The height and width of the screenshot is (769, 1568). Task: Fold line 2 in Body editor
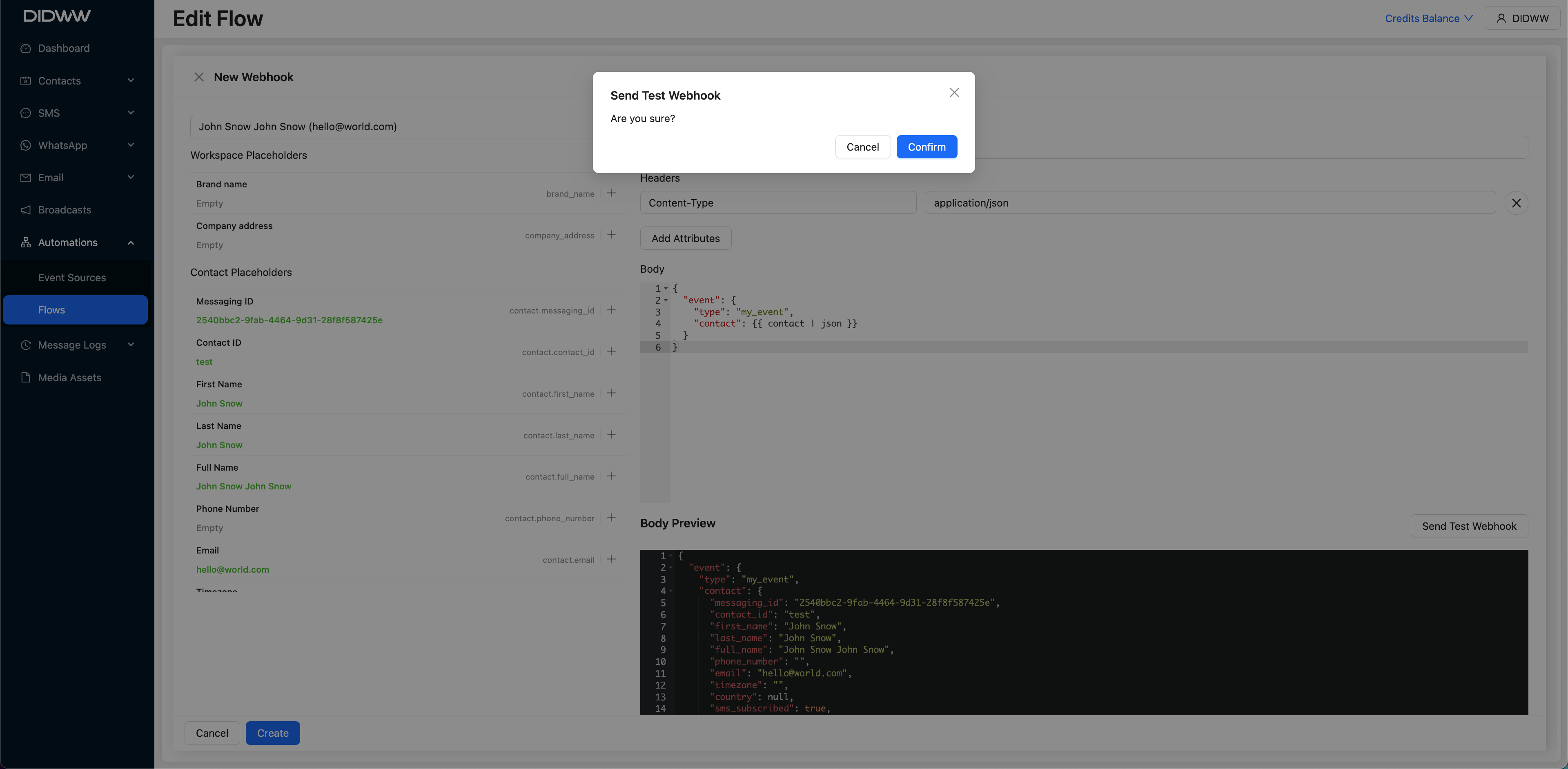coord(666,300)
